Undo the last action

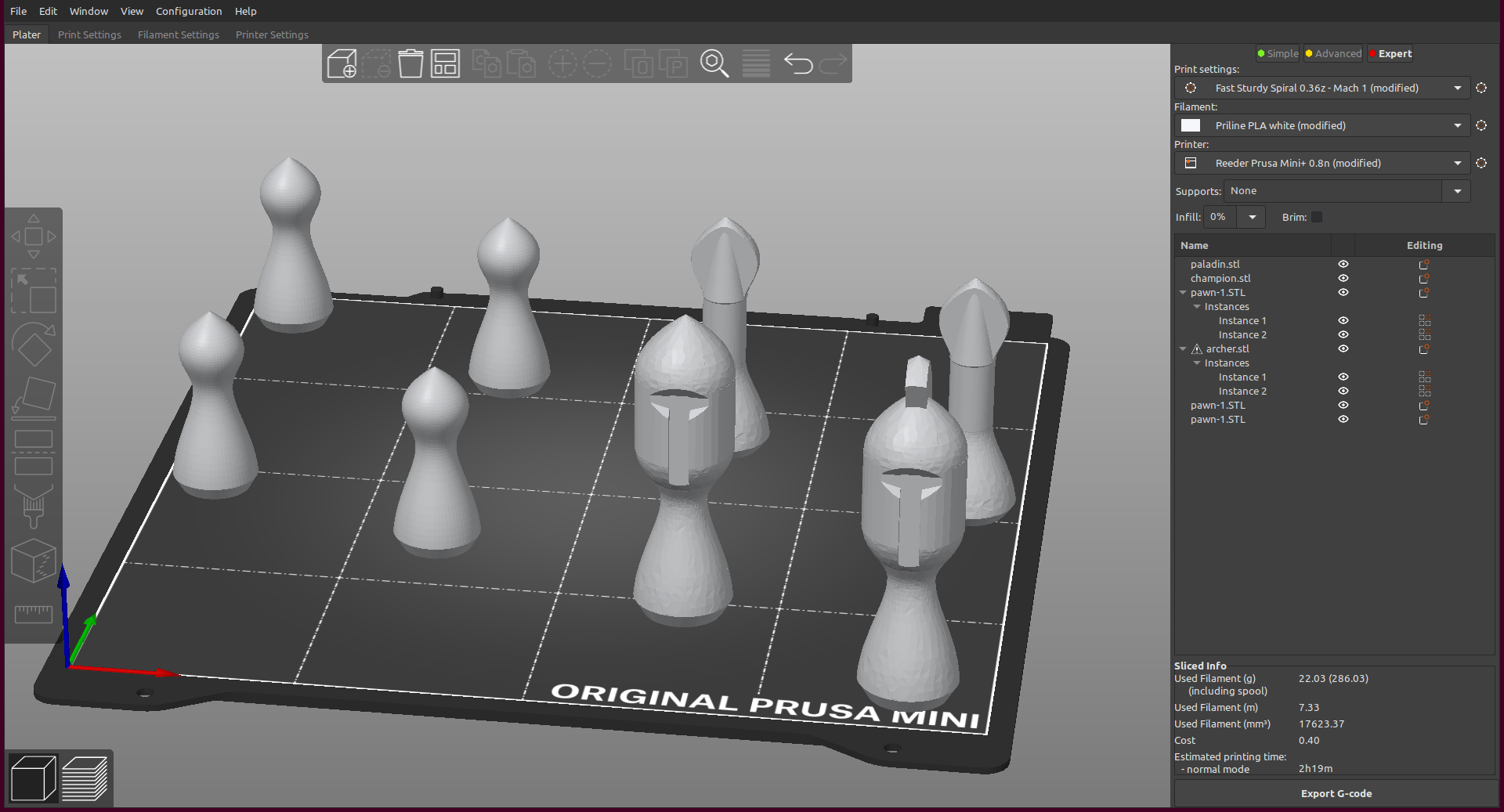point(798,63)
